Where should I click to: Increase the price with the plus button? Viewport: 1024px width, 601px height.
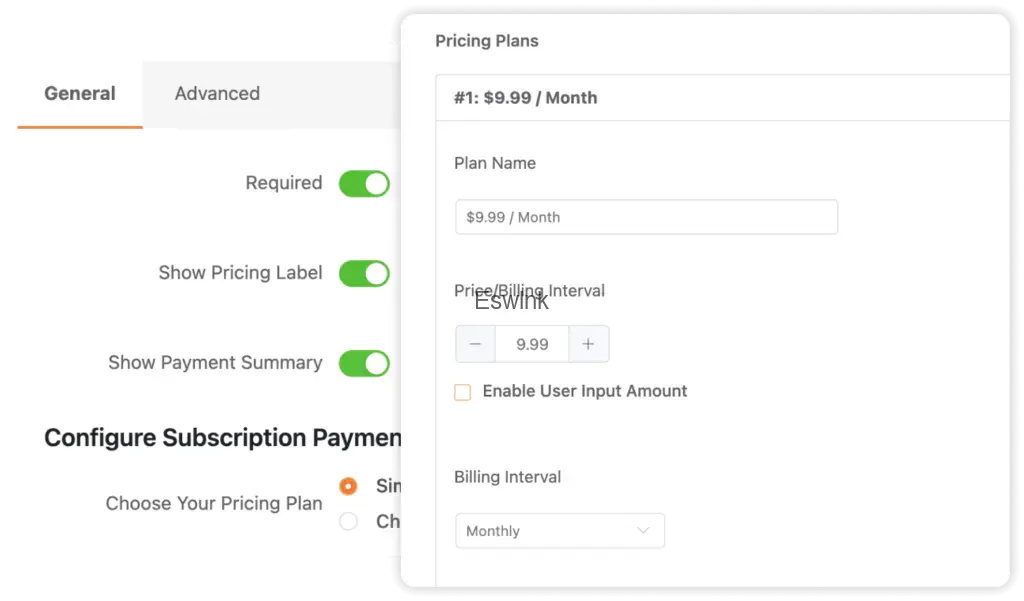(588, 344)
